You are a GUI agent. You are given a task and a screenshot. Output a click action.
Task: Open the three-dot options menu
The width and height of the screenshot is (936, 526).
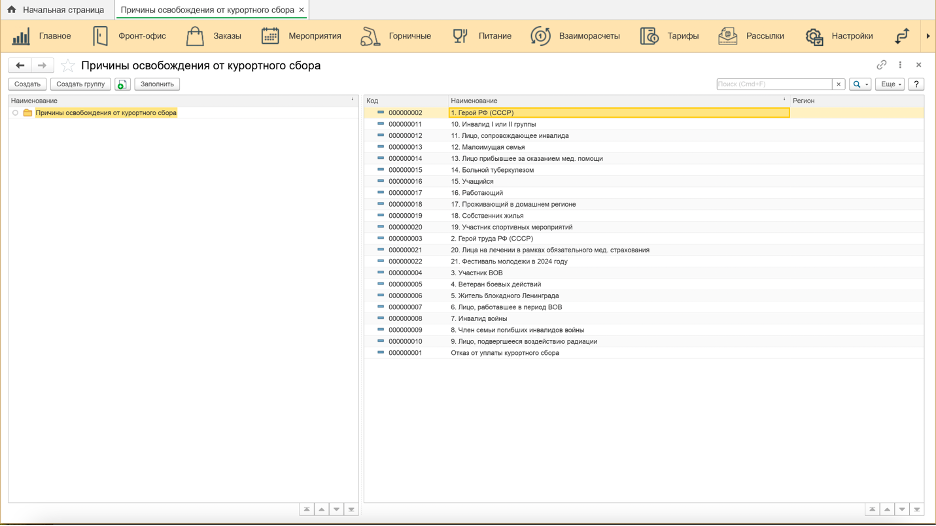pos(900,64)
